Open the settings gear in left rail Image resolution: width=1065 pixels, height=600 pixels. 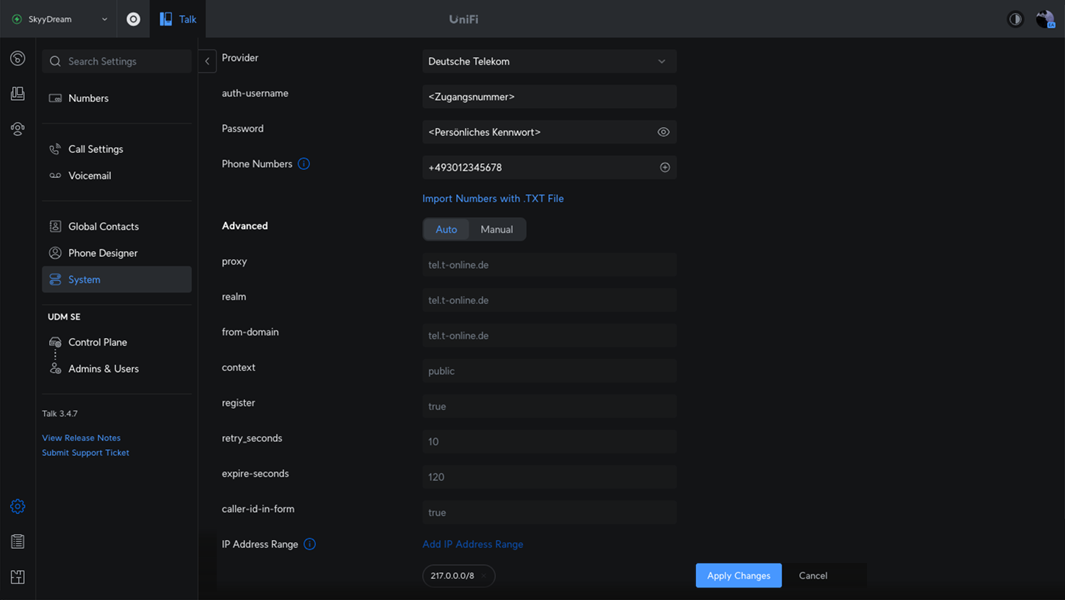pyautogui.click(x=18, y=507)
